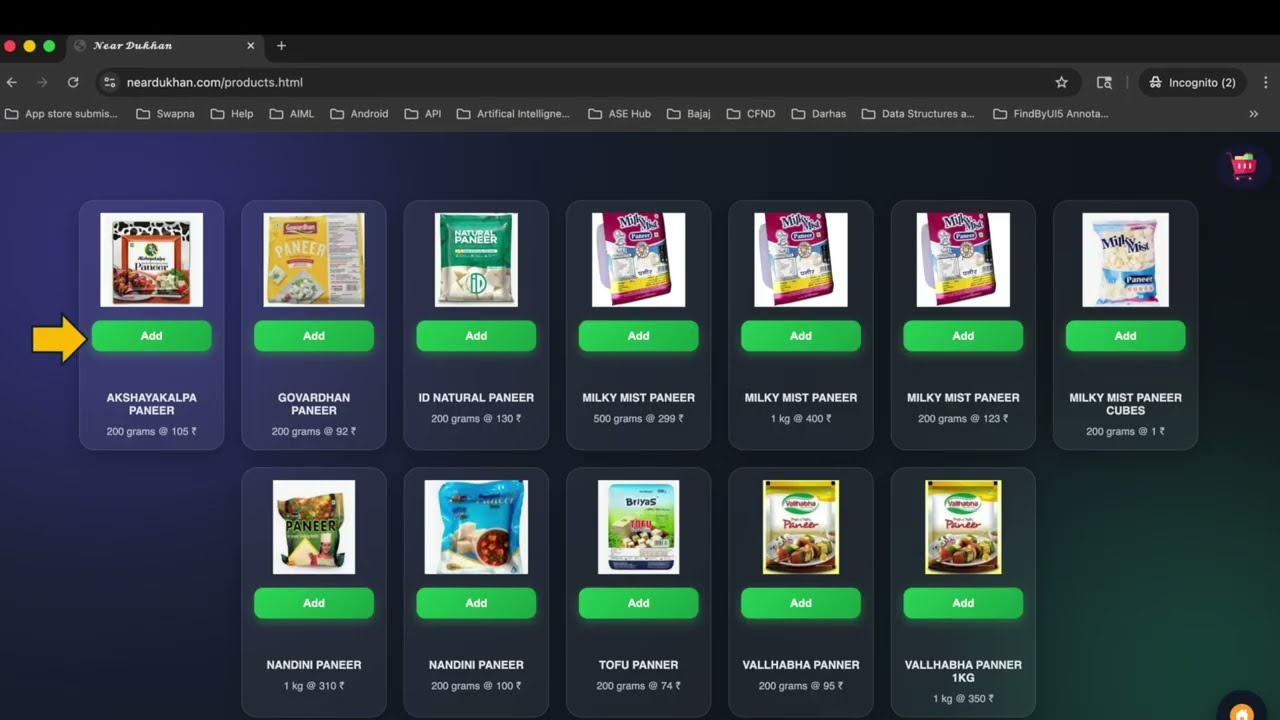Click Nandini Paneer 1 kg product image

pos(314,527)
